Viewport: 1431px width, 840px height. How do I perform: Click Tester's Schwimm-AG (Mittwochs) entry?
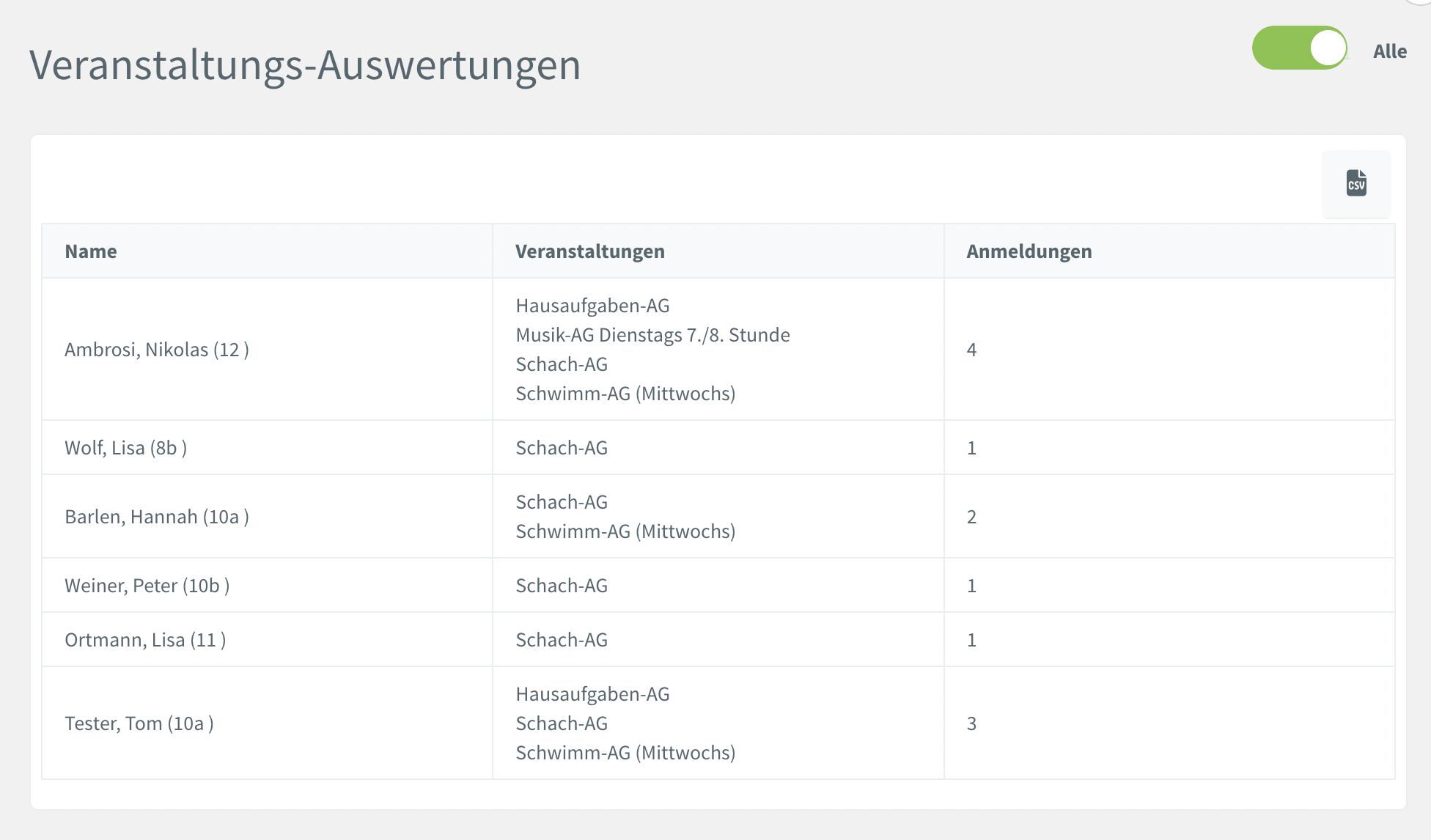click(625, 753)
